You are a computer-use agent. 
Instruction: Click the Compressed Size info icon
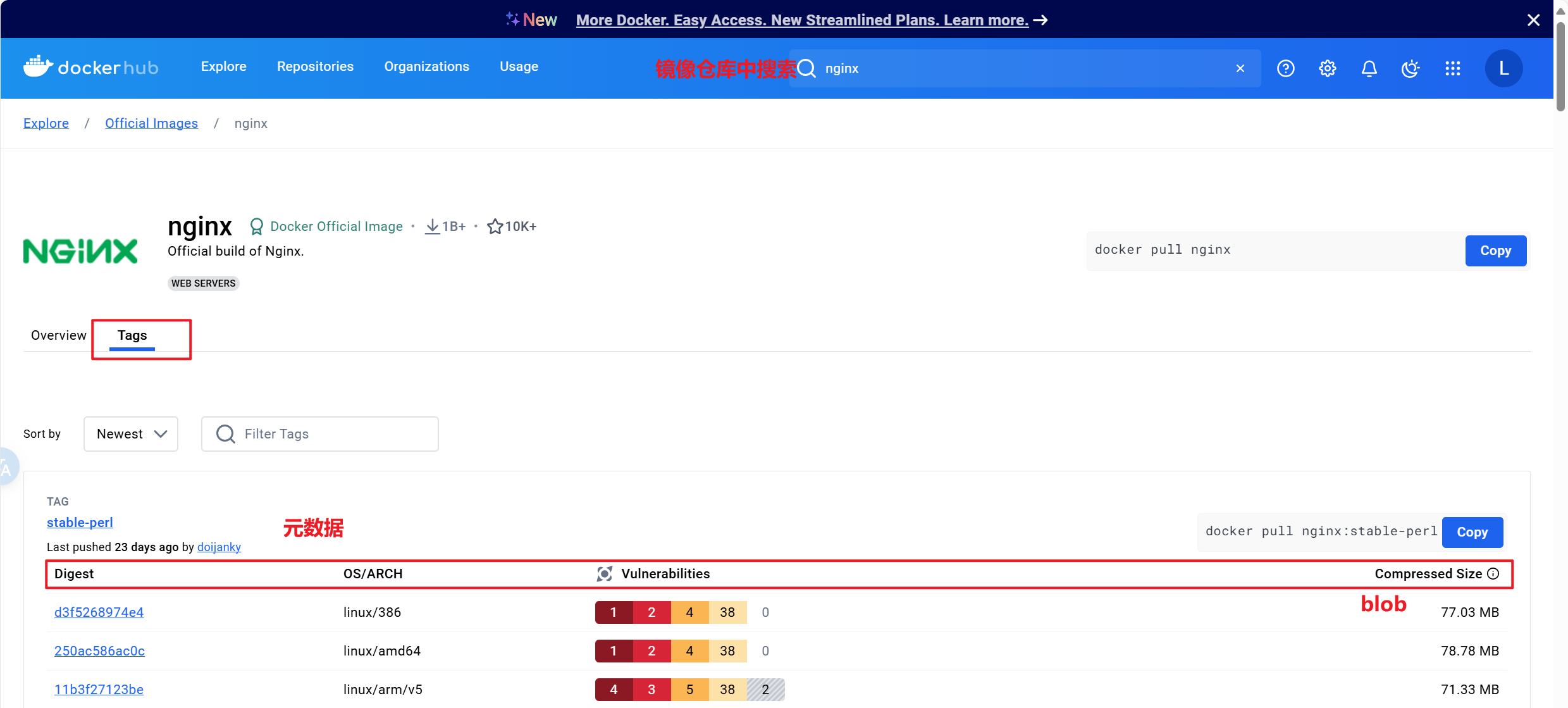1493,574
